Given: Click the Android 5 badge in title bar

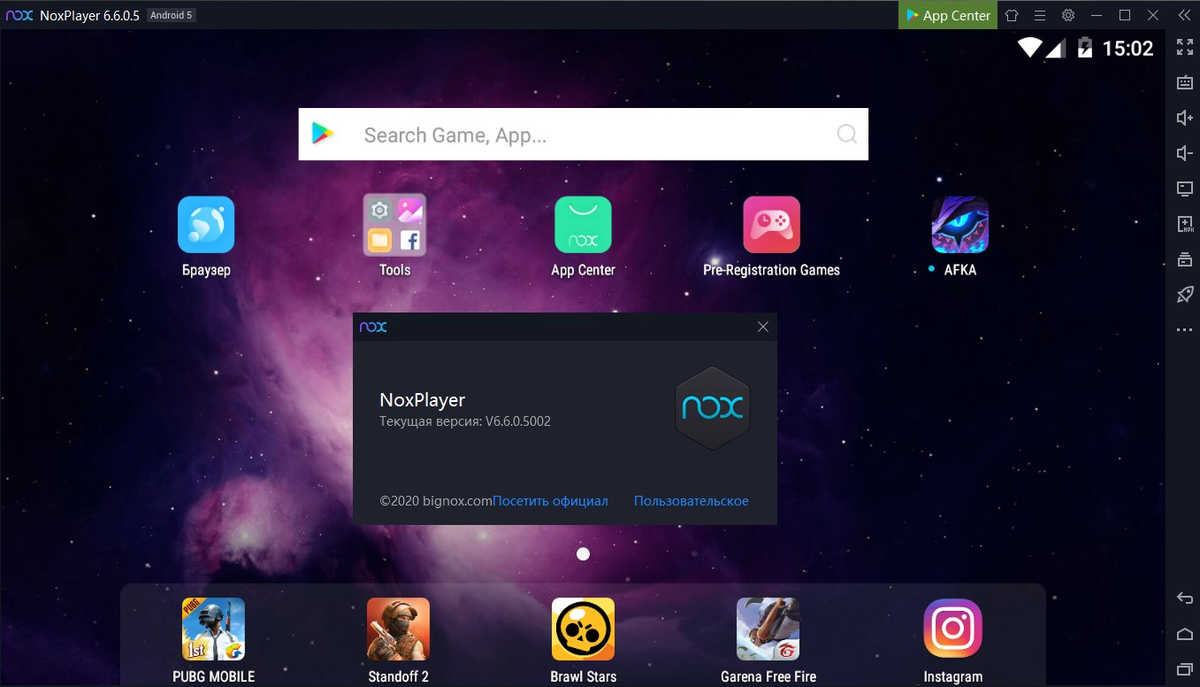Looking at the screenshot, I should click(x=171, y=15).
